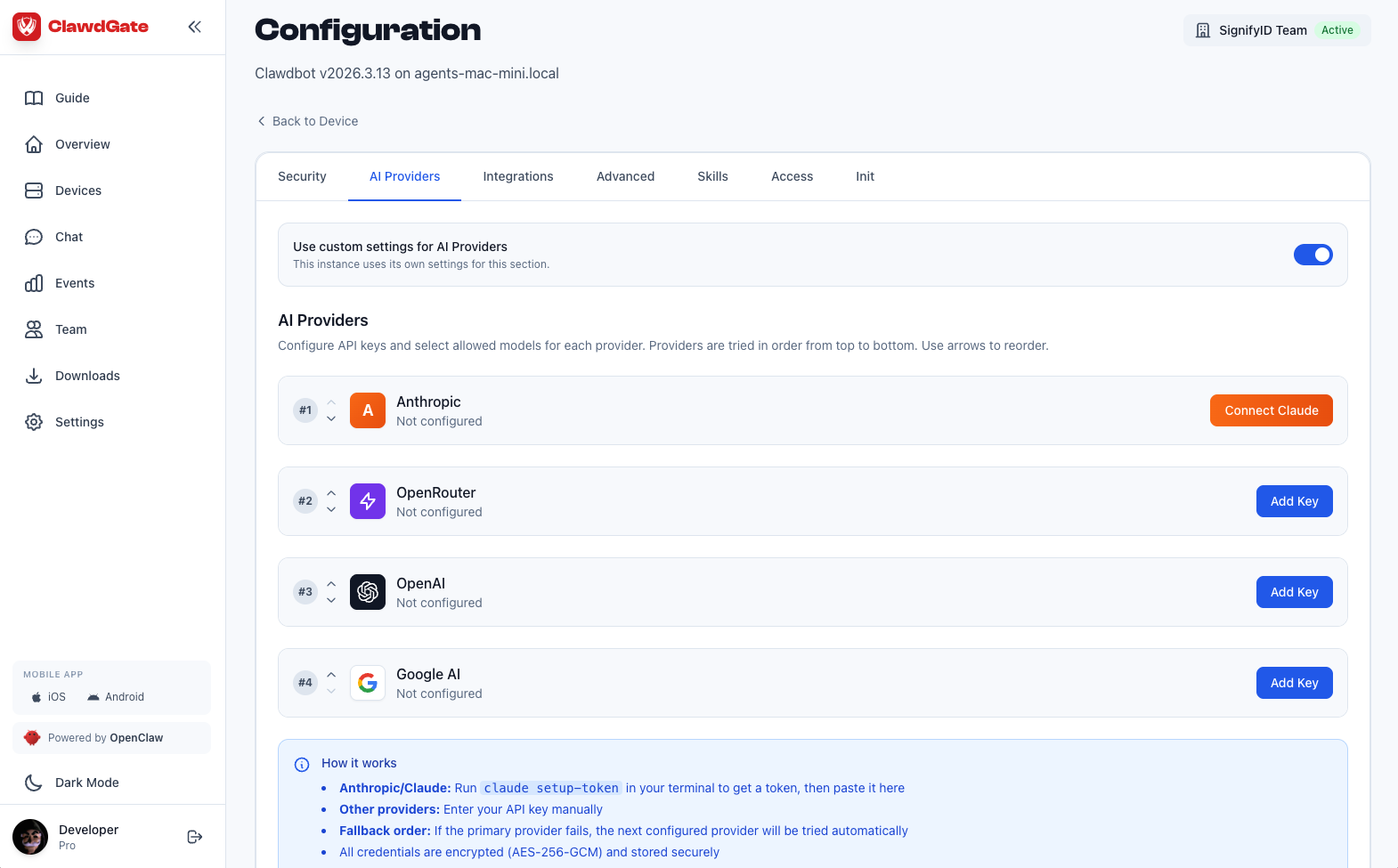Click the ClawdGate logo icon
1398x868 pixels.
pos(27,27)
